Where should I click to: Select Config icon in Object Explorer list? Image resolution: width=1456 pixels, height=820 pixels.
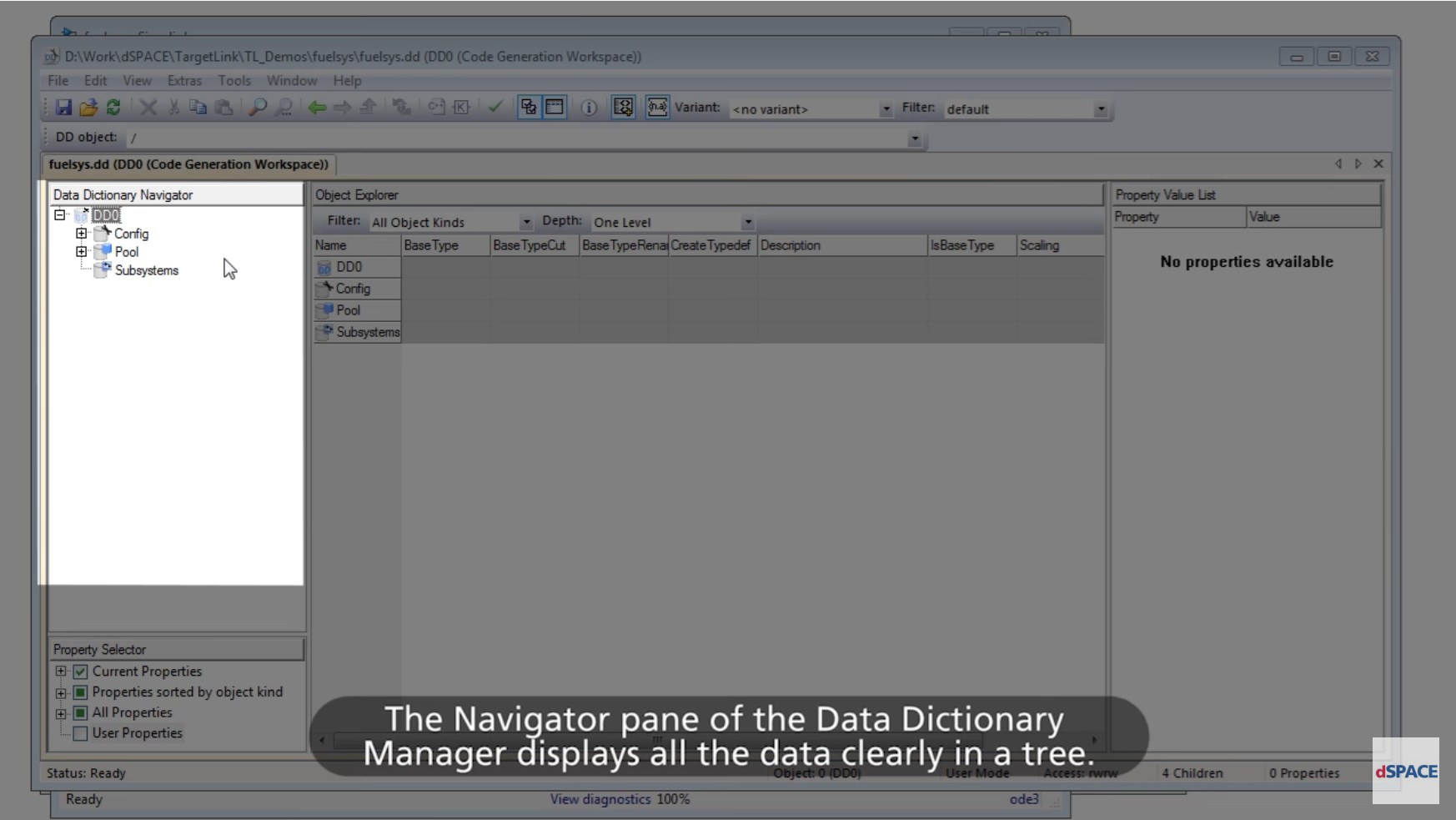[x=324, y=289]
